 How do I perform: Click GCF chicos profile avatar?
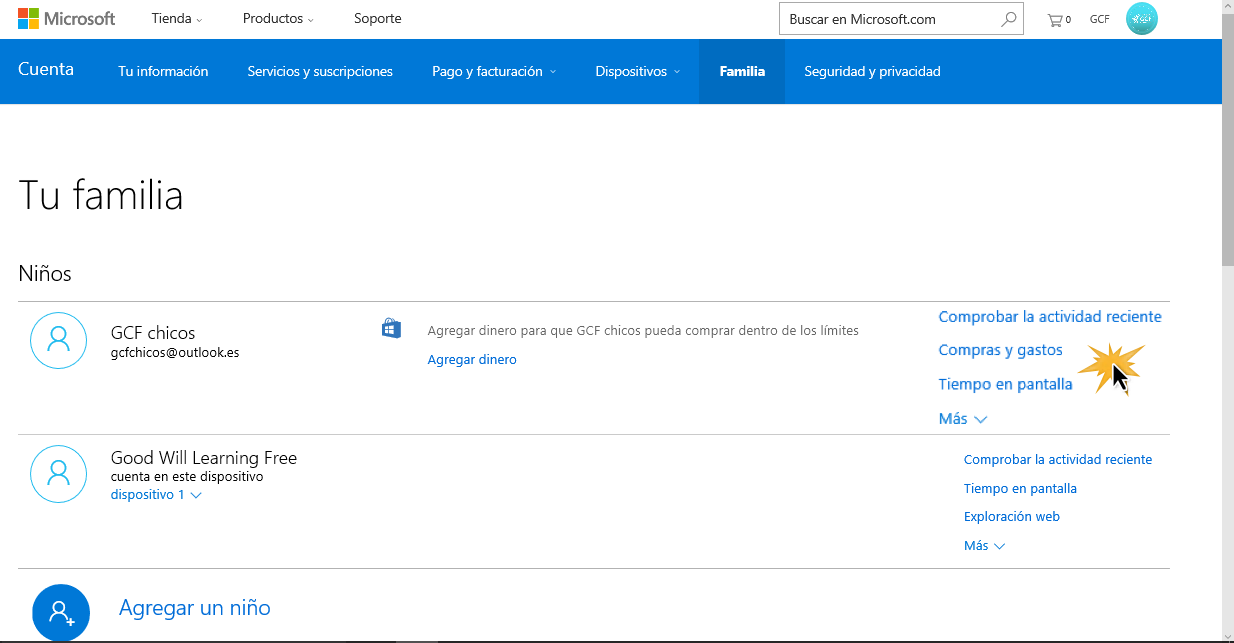coord(59,340)
